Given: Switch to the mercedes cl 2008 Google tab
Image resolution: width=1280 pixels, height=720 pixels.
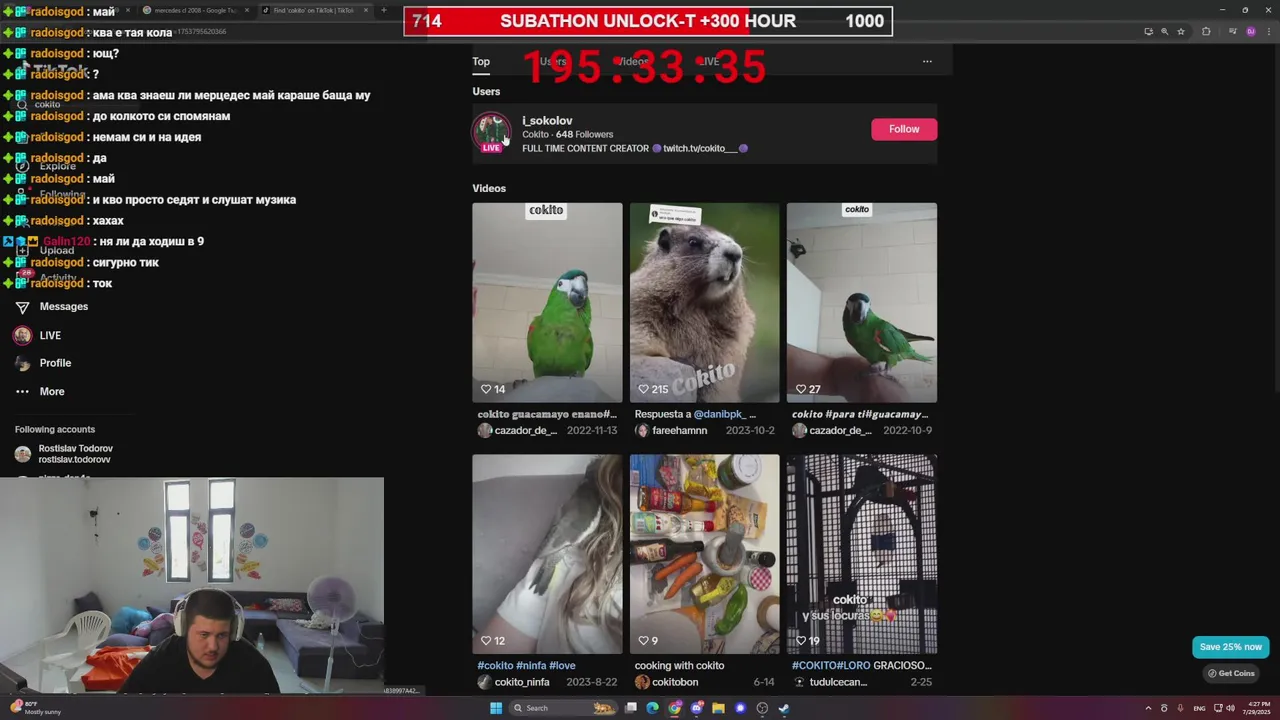Looking at the screenshot, I should point(195,10).
